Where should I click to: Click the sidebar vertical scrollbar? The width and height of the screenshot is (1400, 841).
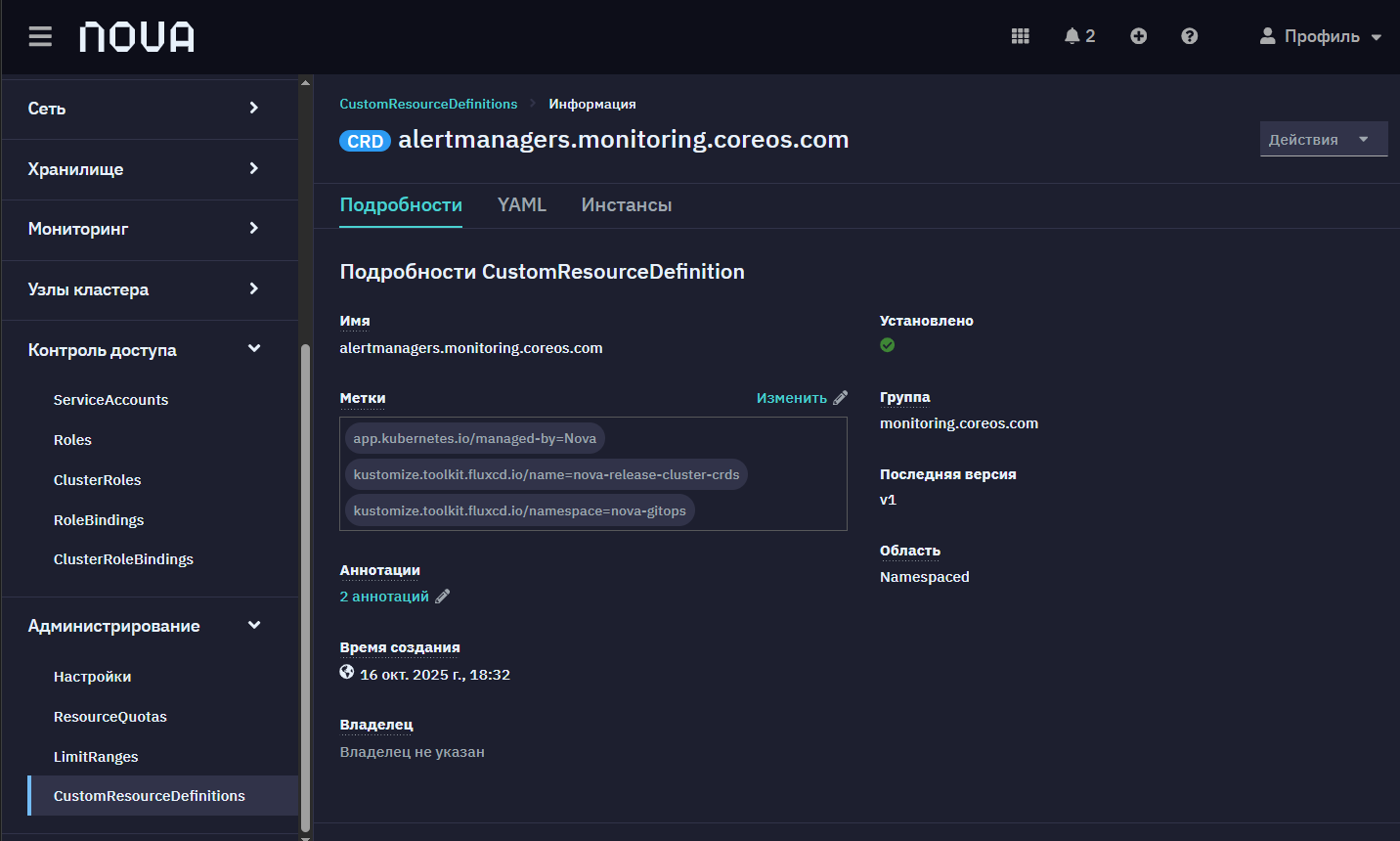click(x=305, y=587)
